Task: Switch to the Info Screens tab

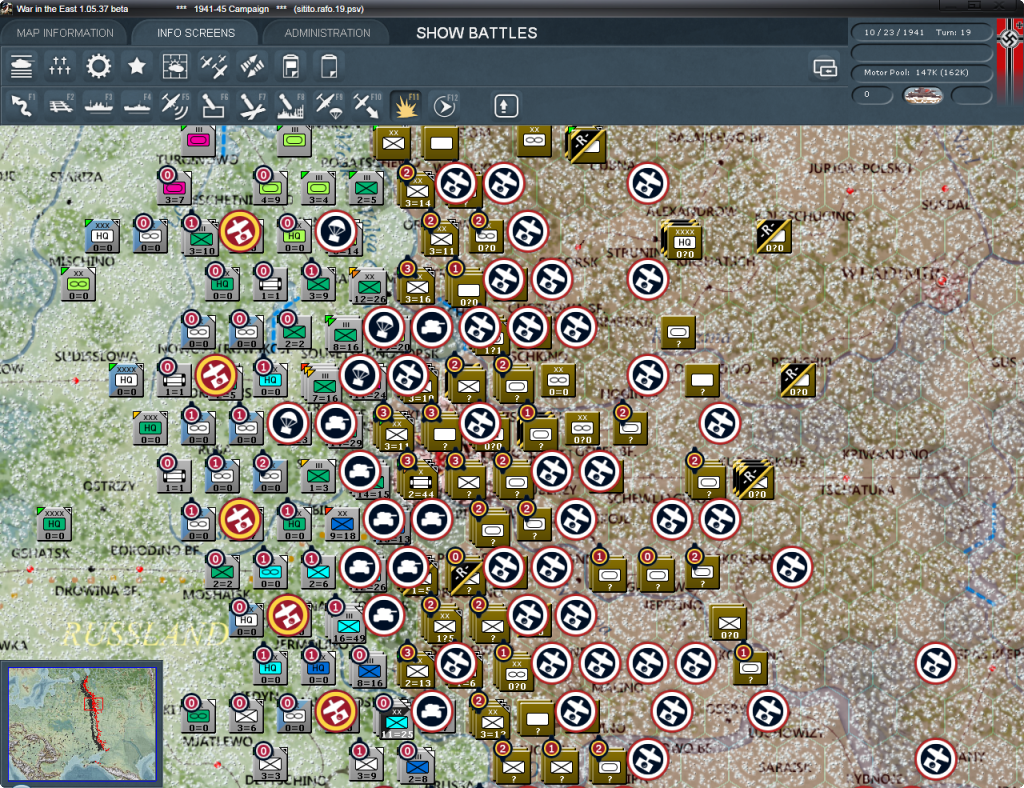Action: pos(195,33)
